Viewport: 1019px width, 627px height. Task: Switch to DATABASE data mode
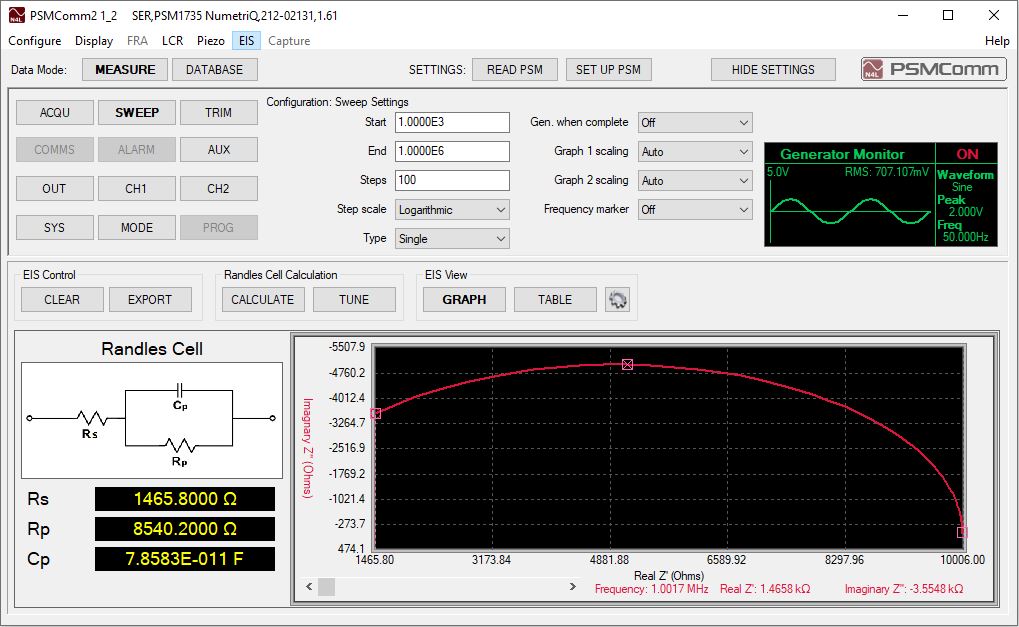pyautogui.click(x=214, y=69)
